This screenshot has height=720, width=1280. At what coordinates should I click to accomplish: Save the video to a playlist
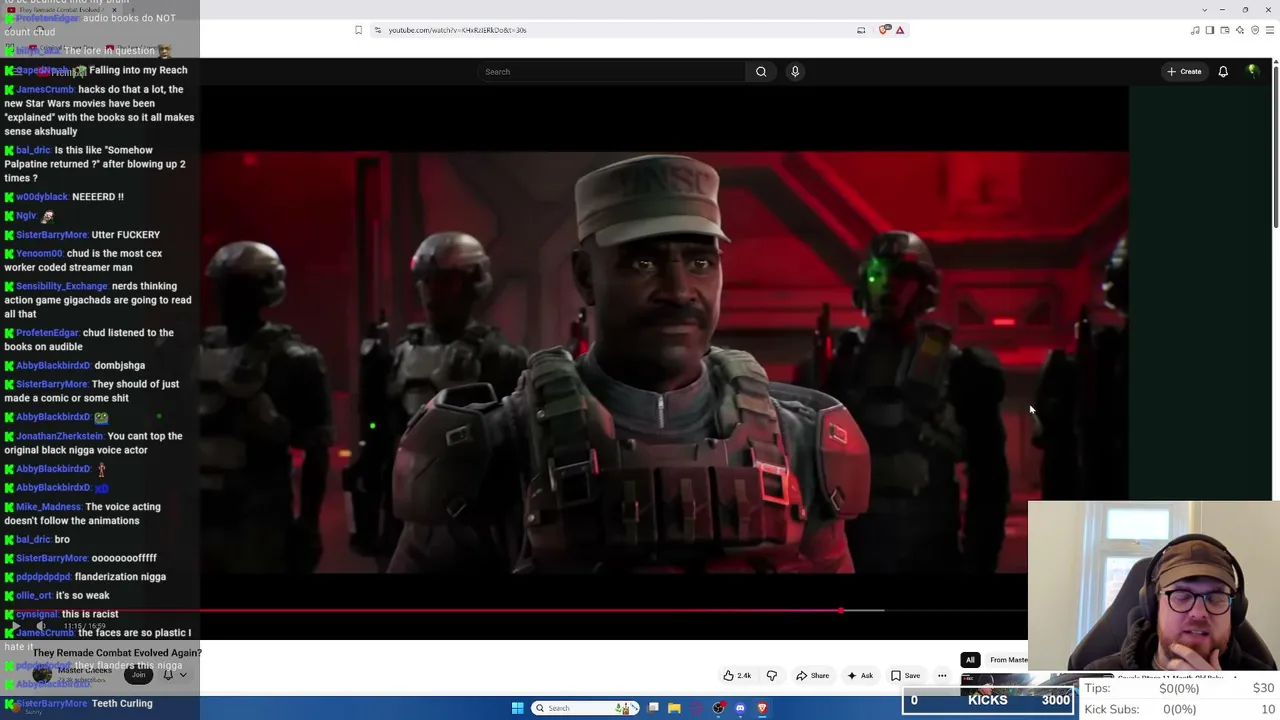coord(906,676)
